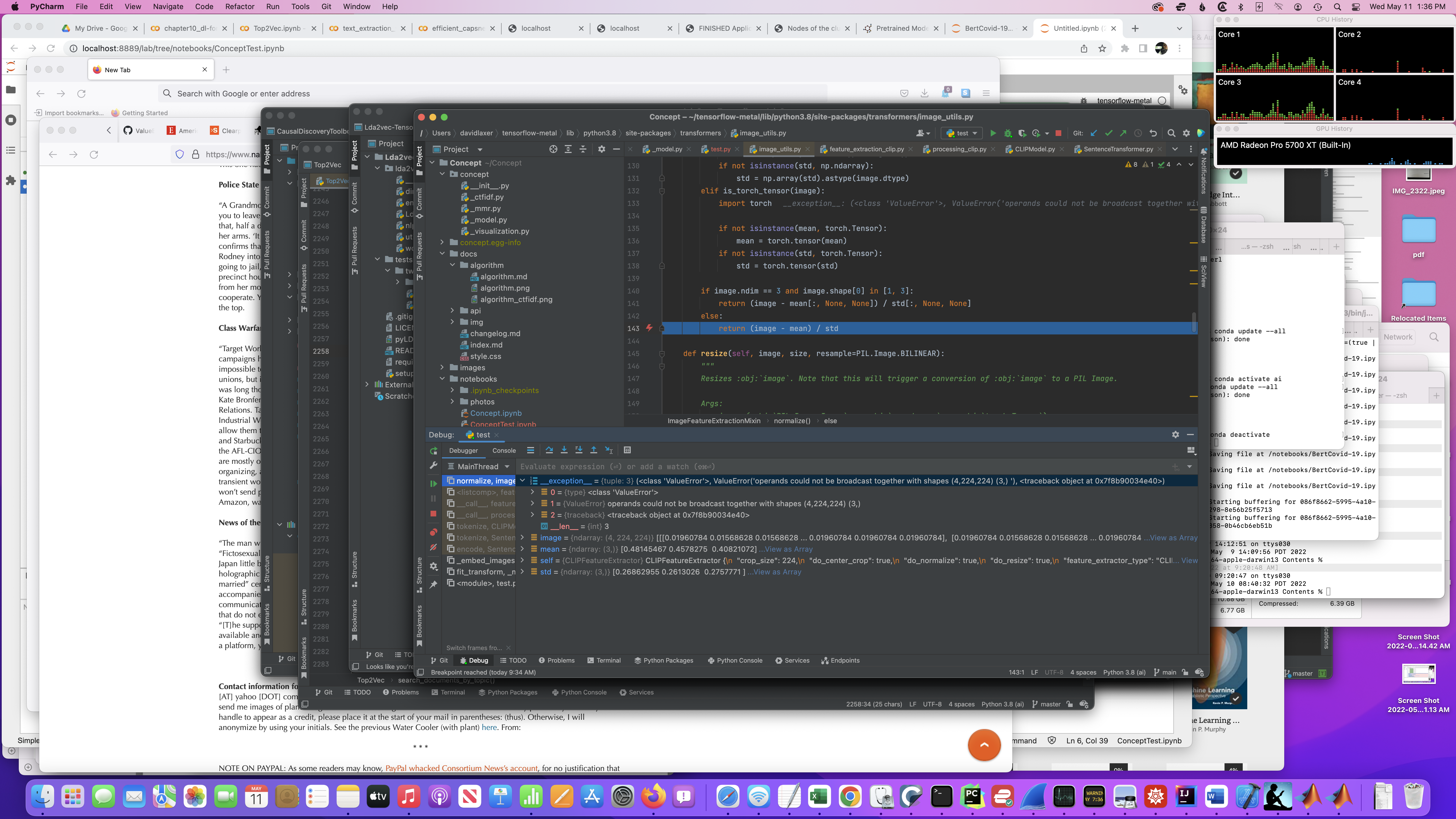Viewport: 1456px width, 819px height.
Task: Open Project view selector dropdown arrow
Action: click(x=480, y=150)
